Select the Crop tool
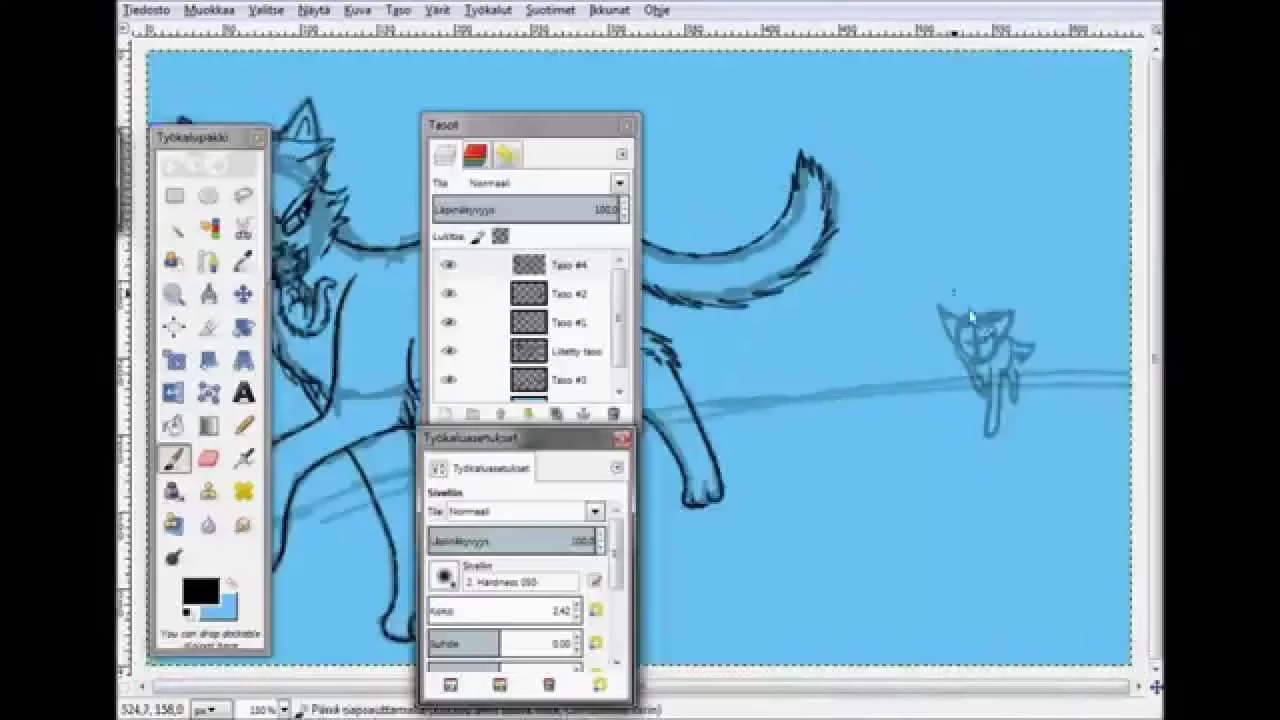This screenshot has width=1280, height=720. pyautogui.click(x=208, y=327)
